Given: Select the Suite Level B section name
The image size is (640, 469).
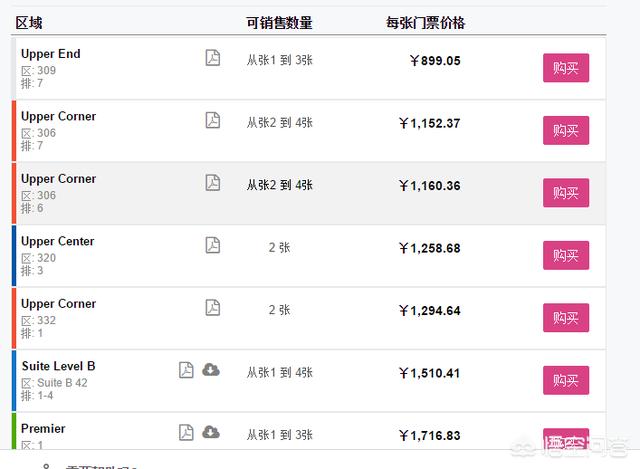Looking at the screenshot, I should tap(58, 366).
